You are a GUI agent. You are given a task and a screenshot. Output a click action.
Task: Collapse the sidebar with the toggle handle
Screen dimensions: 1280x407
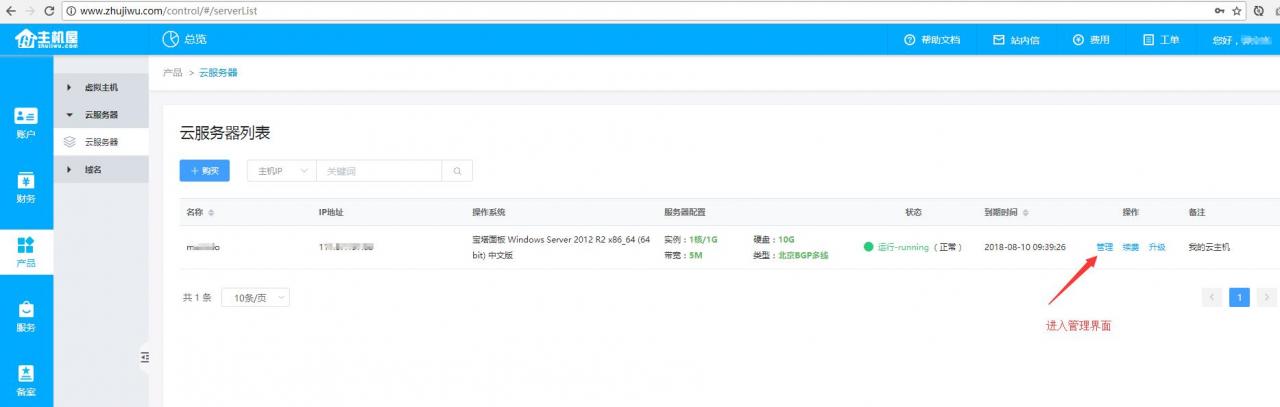click(144, 357)
